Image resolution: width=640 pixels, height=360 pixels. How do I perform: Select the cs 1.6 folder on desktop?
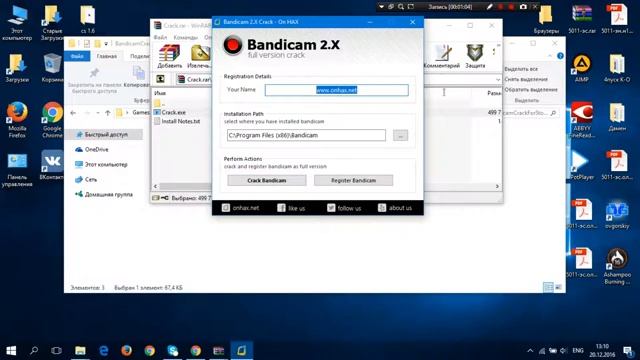pyautogui.click(x=88, y=19)
